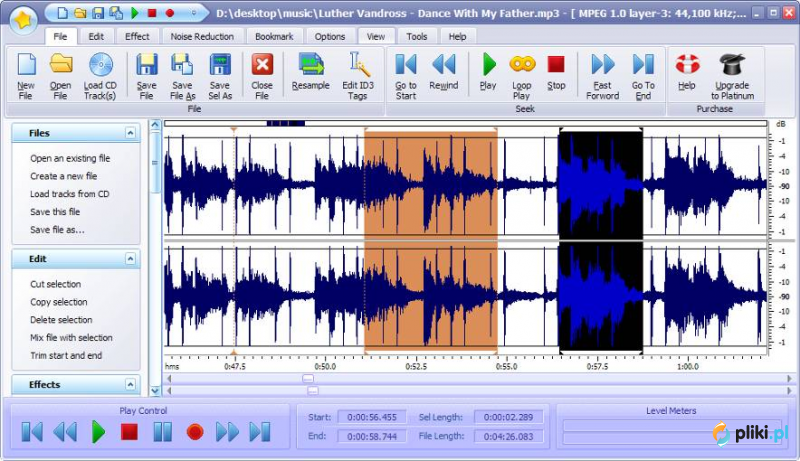The image size is (800, 461).
Task: Click quick-access open folder icon
Action: click(80, 13)
